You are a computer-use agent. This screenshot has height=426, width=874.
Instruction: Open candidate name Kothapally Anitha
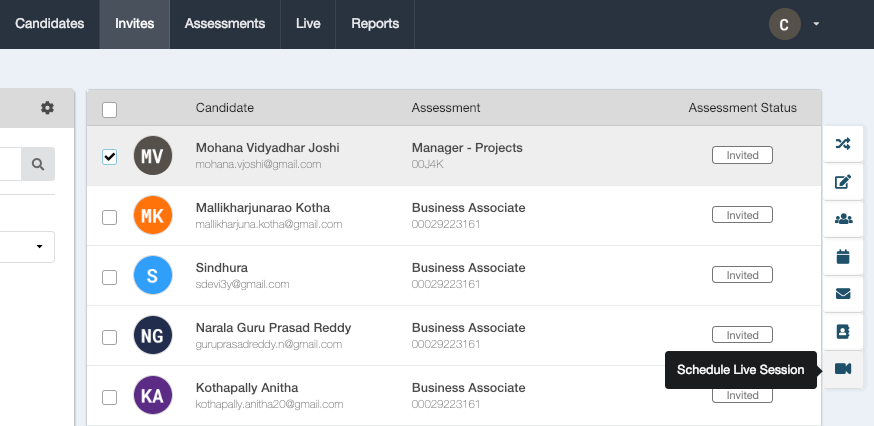pyautogui.click(x=247, y=388)
